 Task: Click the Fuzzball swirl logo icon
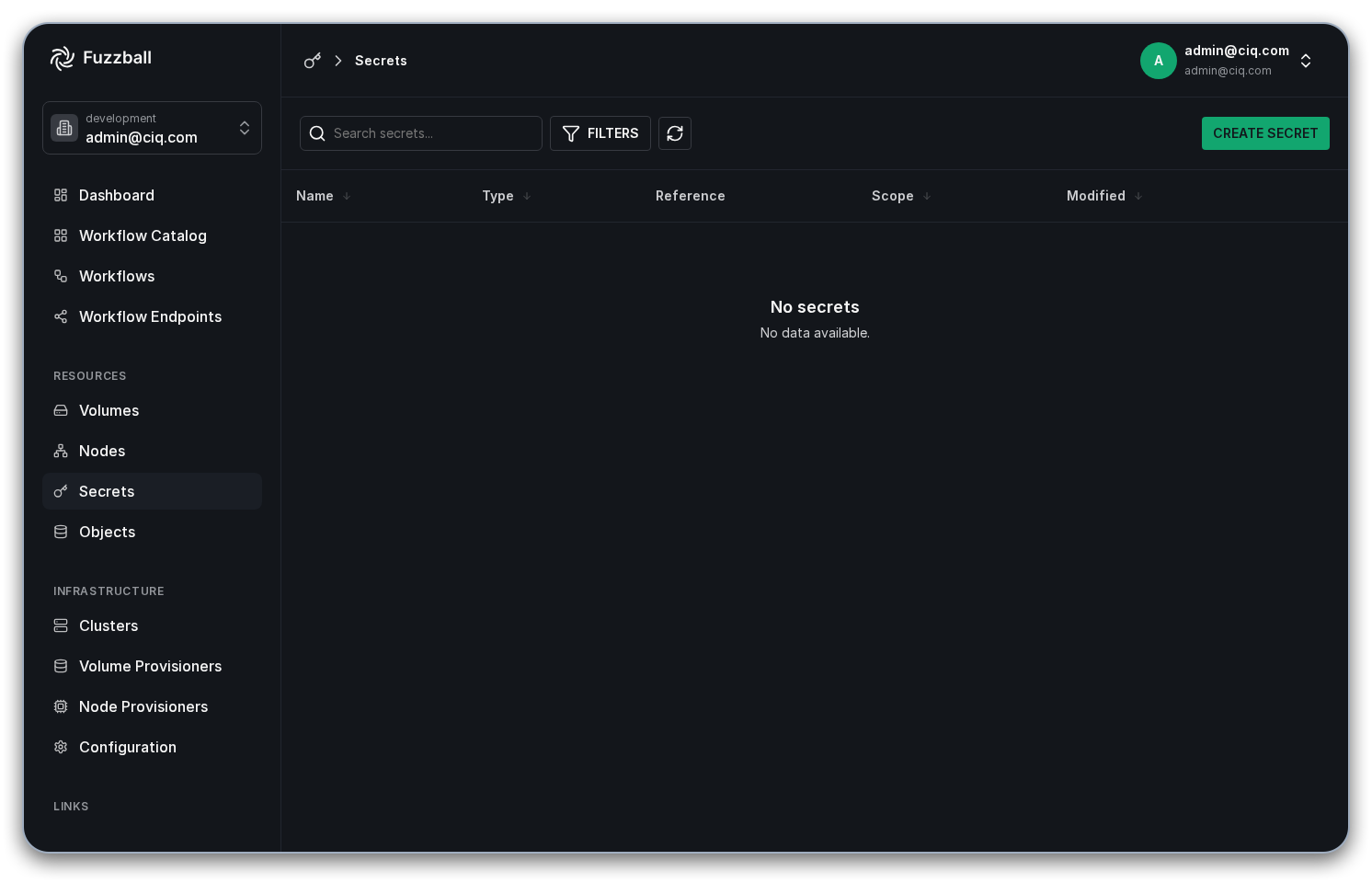click(x=63, y=58)
